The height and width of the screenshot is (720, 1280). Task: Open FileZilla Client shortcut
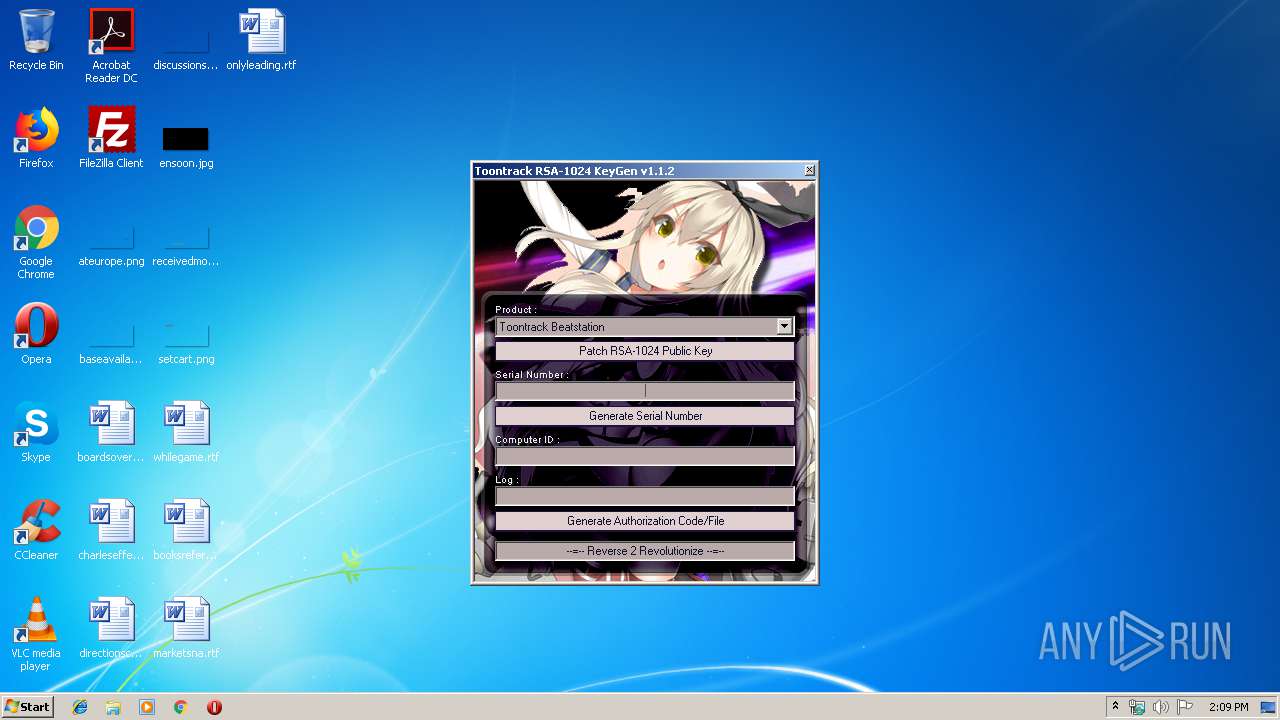click(111, 138)
